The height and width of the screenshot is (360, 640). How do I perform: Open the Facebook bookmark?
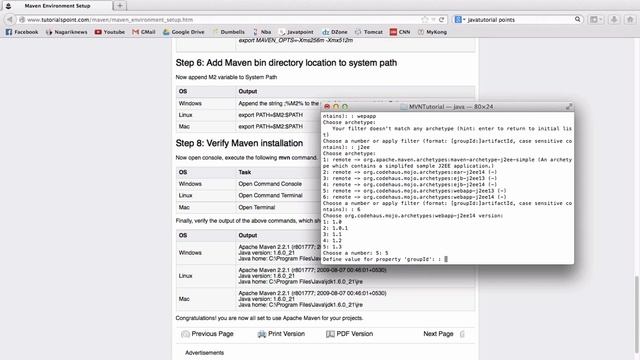click(22, 32)
